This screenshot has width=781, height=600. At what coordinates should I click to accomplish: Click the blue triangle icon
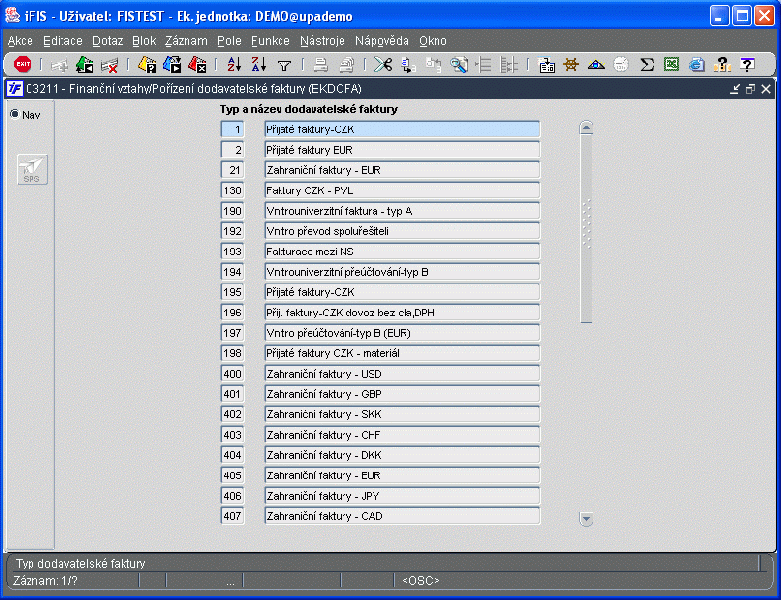[596, 65]
